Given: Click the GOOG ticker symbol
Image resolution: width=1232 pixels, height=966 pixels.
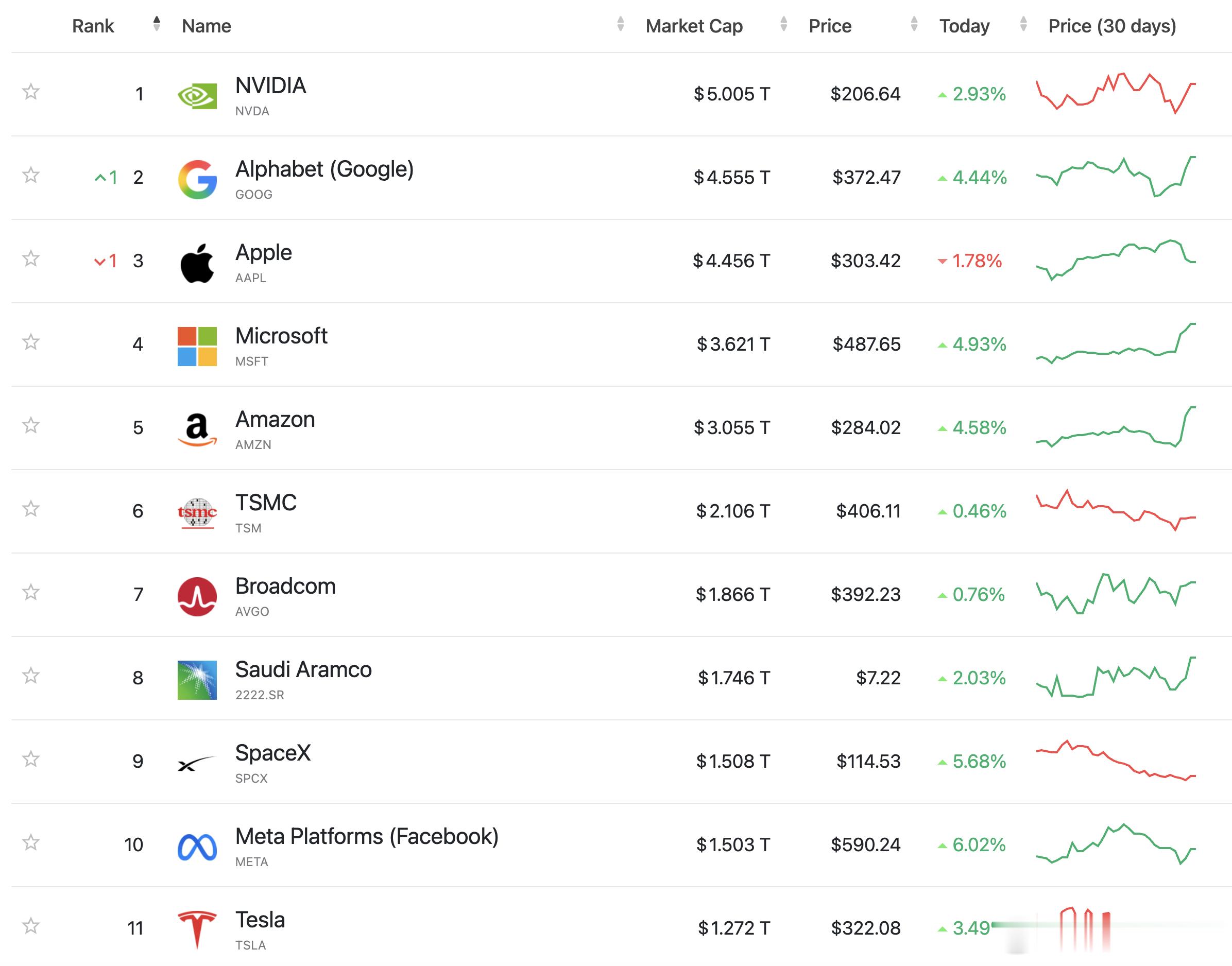Looking at the screenshot, I should click(253, 195).
